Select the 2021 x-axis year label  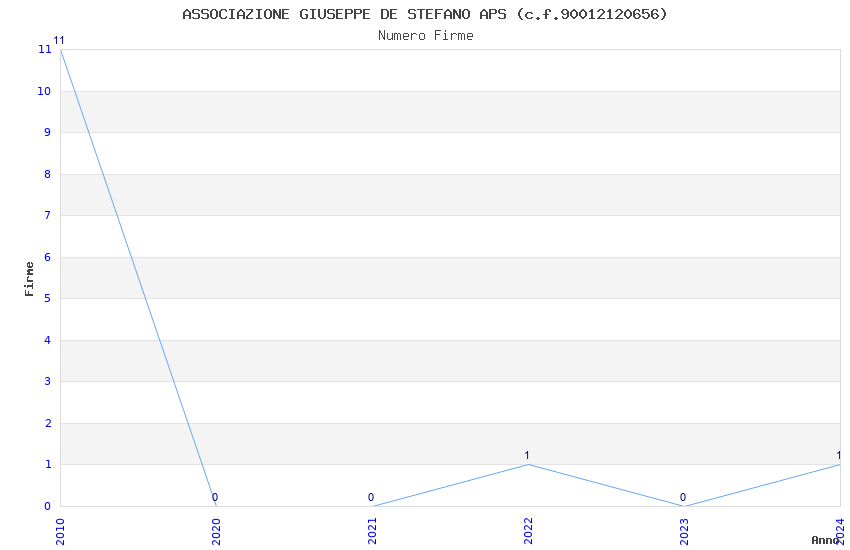(372, 532)
